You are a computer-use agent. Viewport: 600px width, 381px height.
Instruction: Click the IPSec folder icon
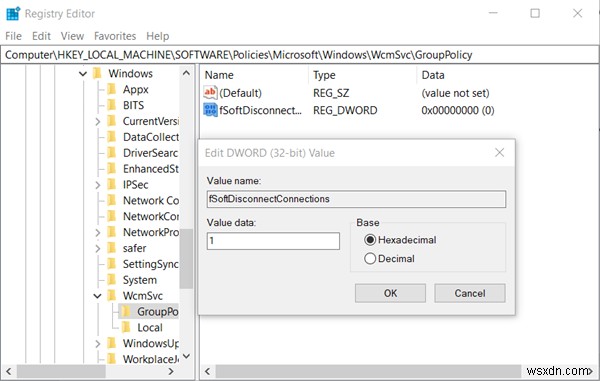pos(112,184)
